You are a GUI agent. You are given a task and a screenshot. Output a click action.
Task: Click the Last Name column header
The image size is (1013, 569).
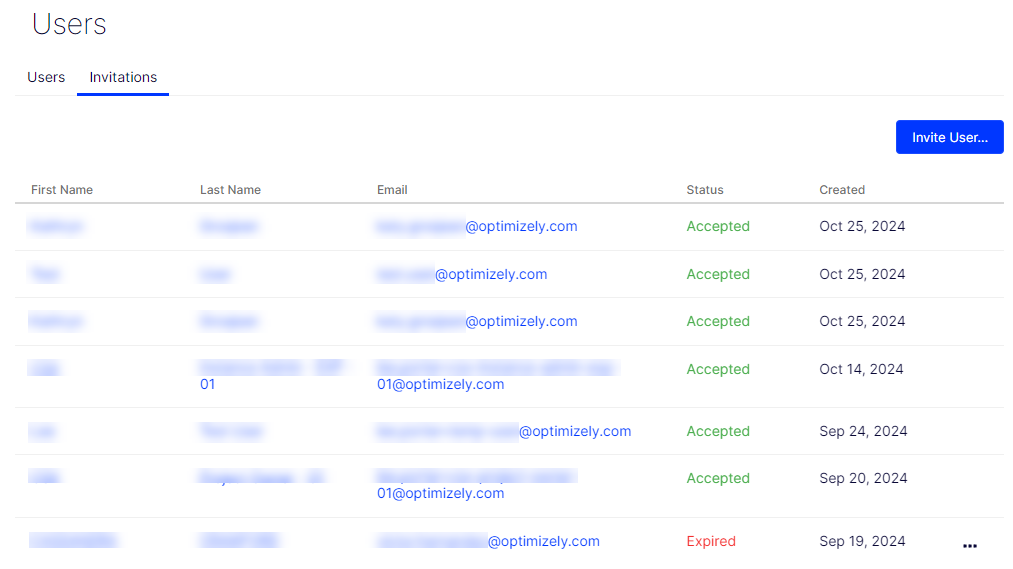230,190
